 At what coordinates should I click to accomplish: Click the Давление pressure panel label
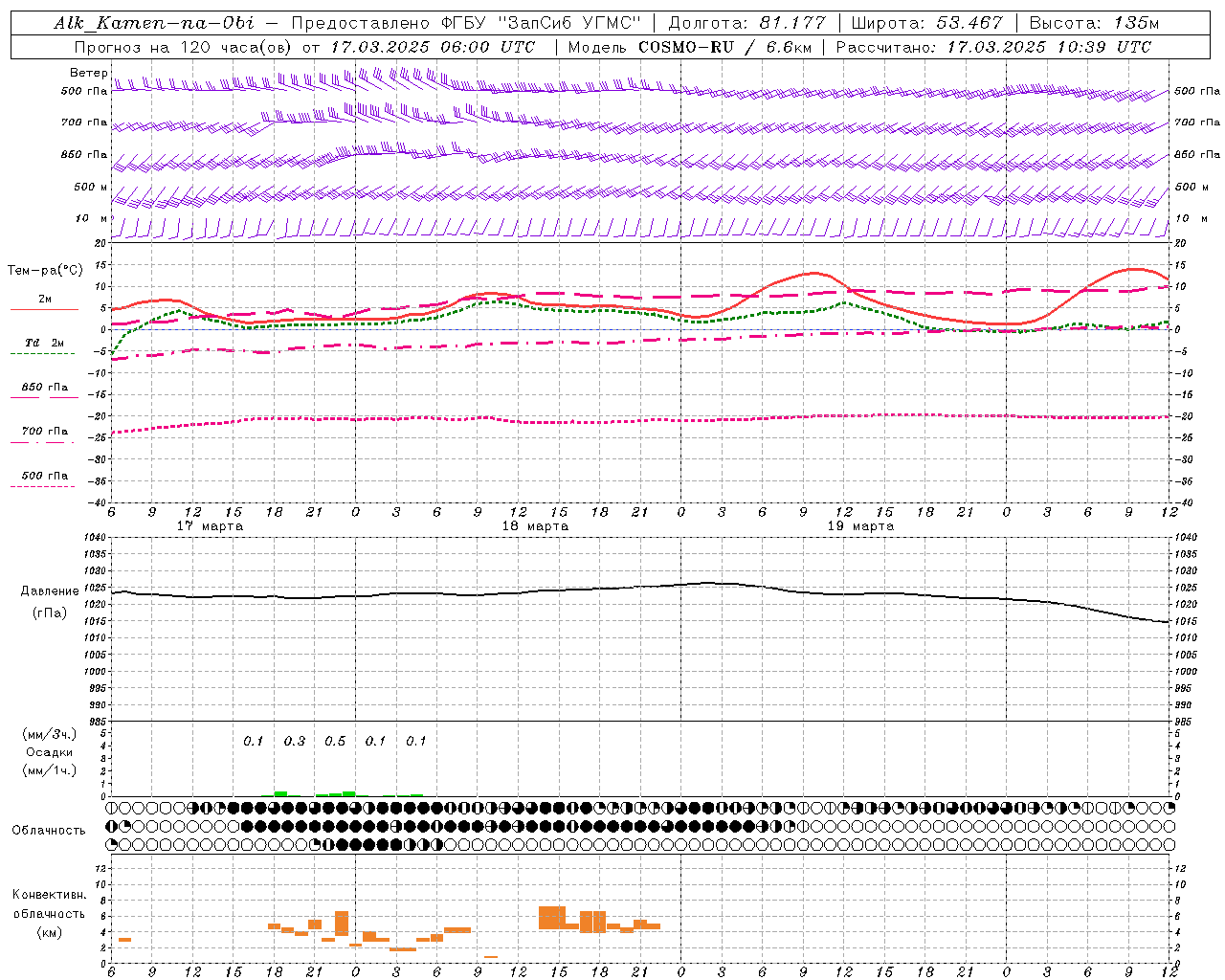point(49,591)
